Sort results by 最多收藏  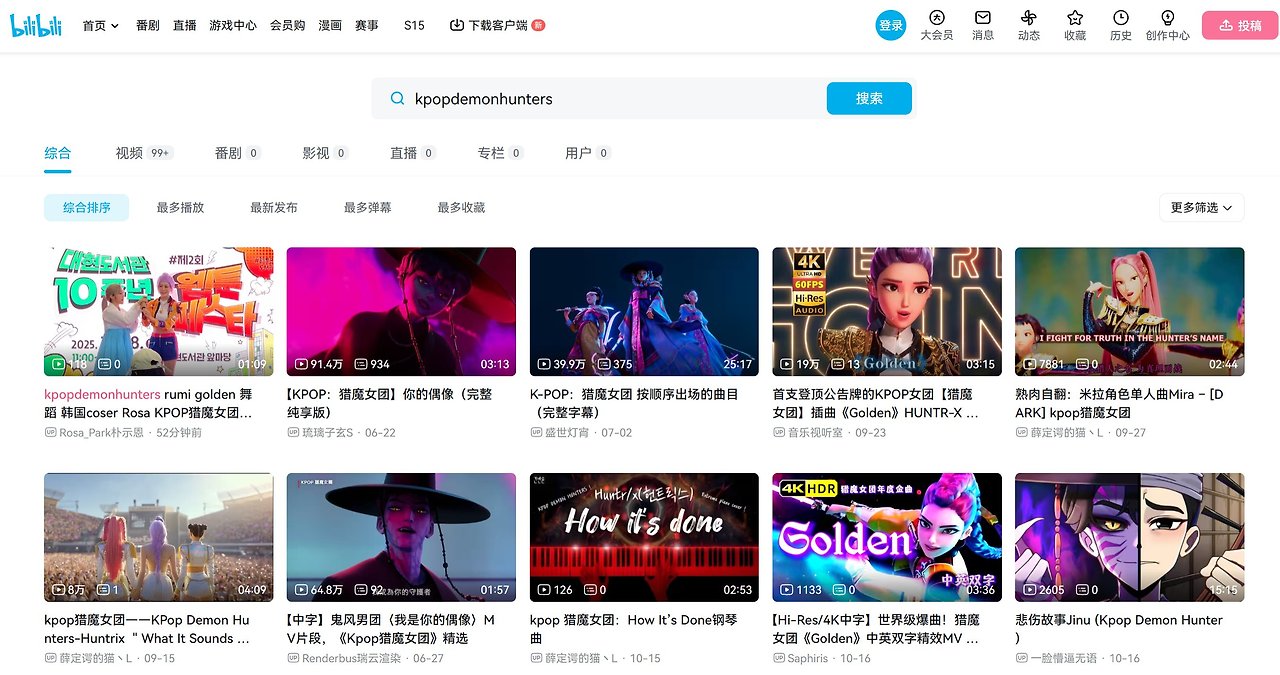pos(461,207)
